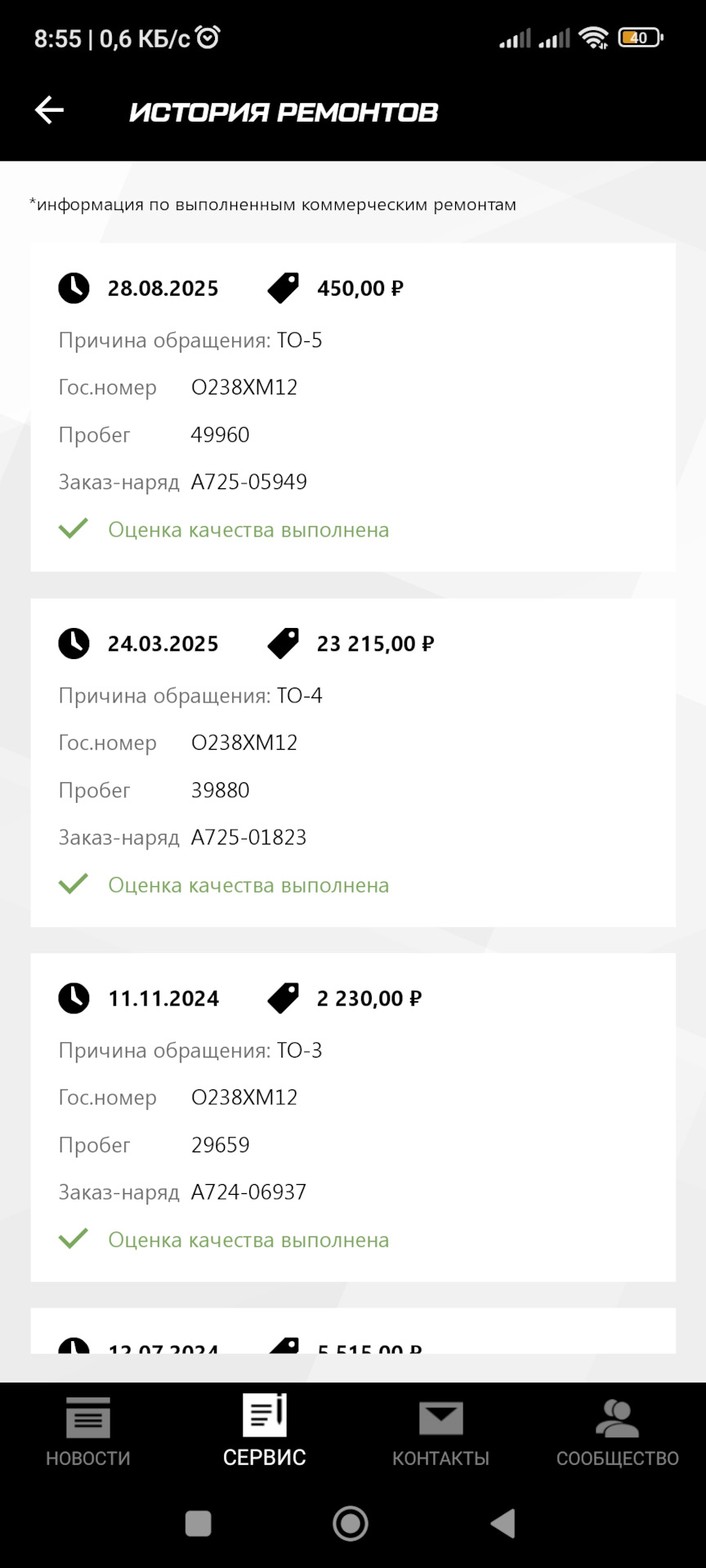Tap quality checkmark for order А725-05949
This screenshot has width=706, height=1568.
click(74, 529)
